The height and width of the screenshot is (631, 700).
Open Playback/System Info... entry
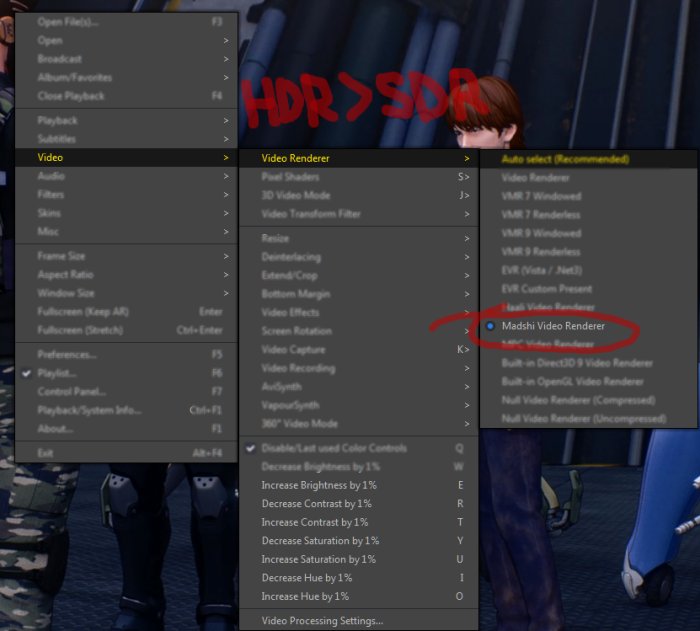[126, 410]
